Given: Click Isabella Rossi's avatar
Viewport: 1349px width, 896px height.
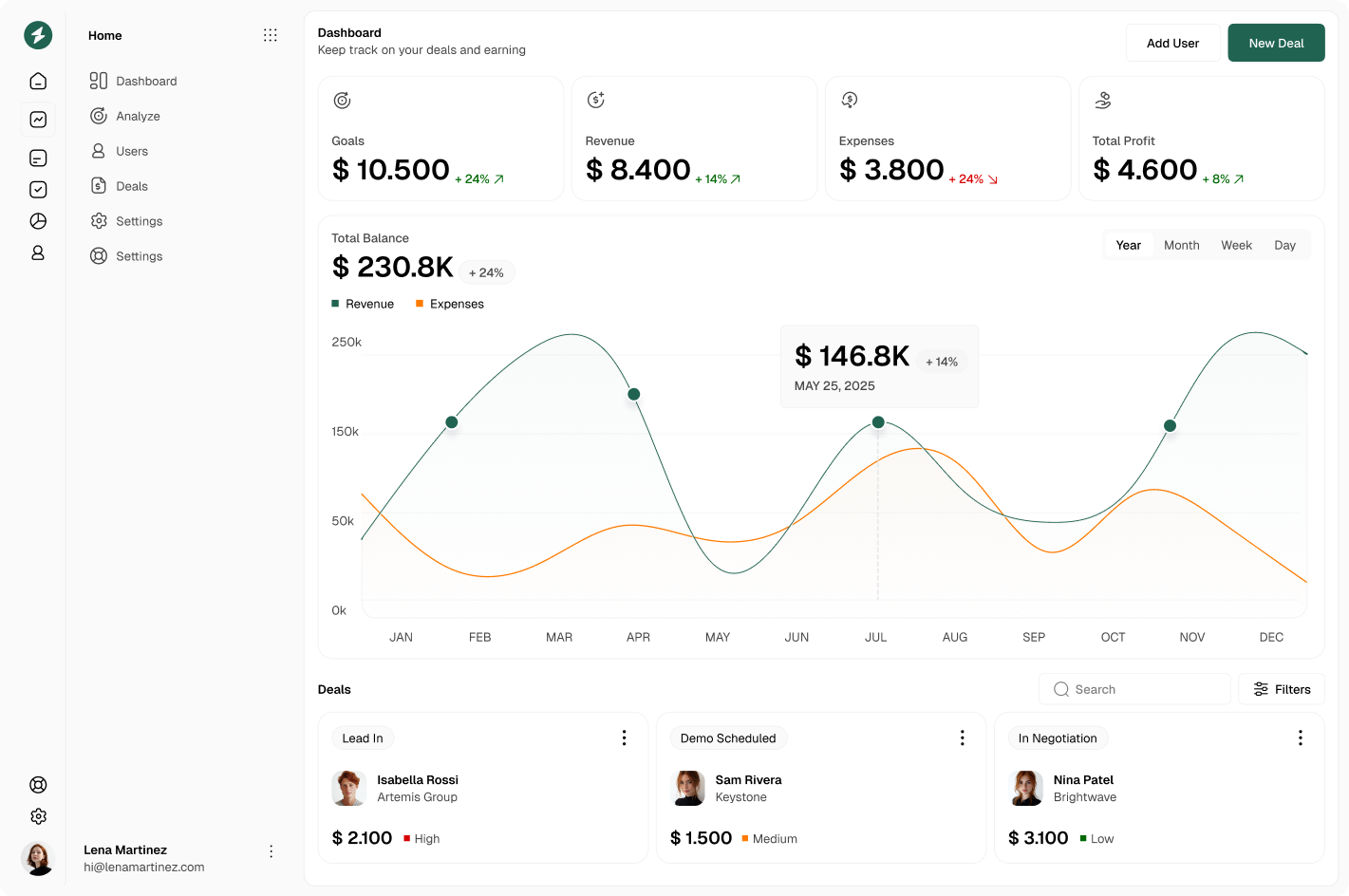Looking at the screenshot, I should [x=349, y=788].
